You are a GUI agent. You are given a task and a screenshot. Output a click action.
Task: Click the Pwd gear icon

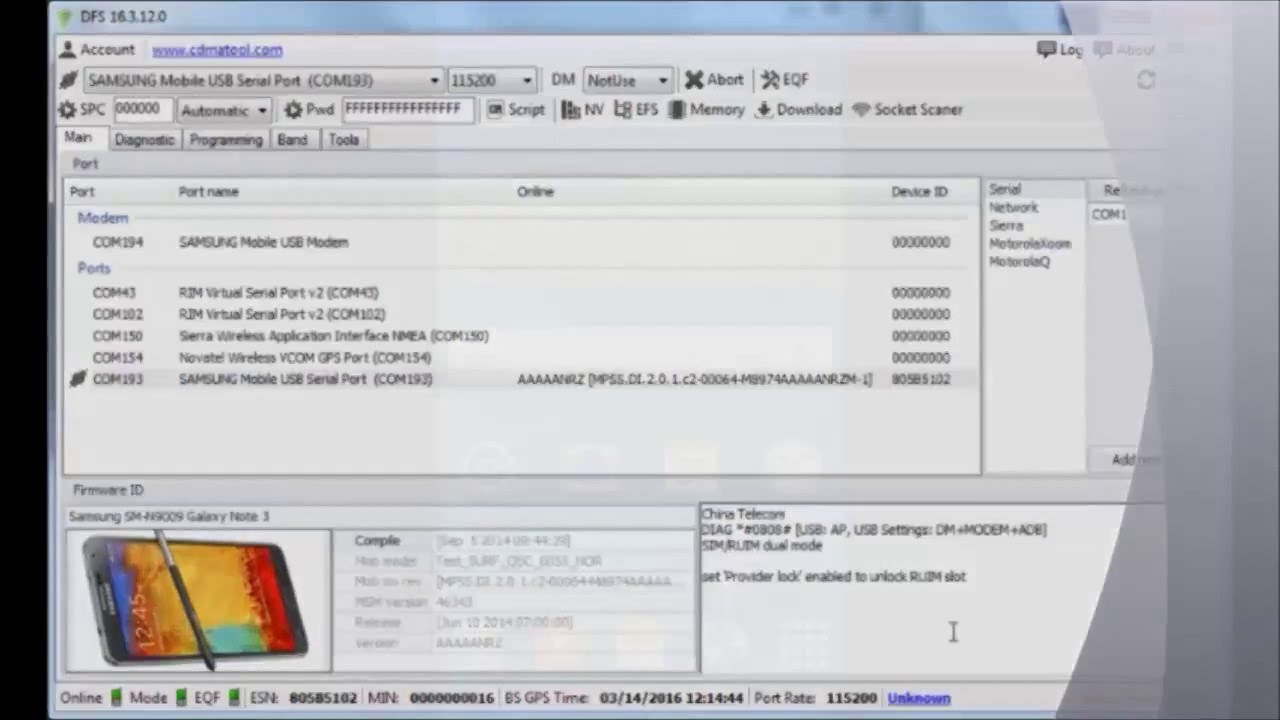[x=293, y=110]
